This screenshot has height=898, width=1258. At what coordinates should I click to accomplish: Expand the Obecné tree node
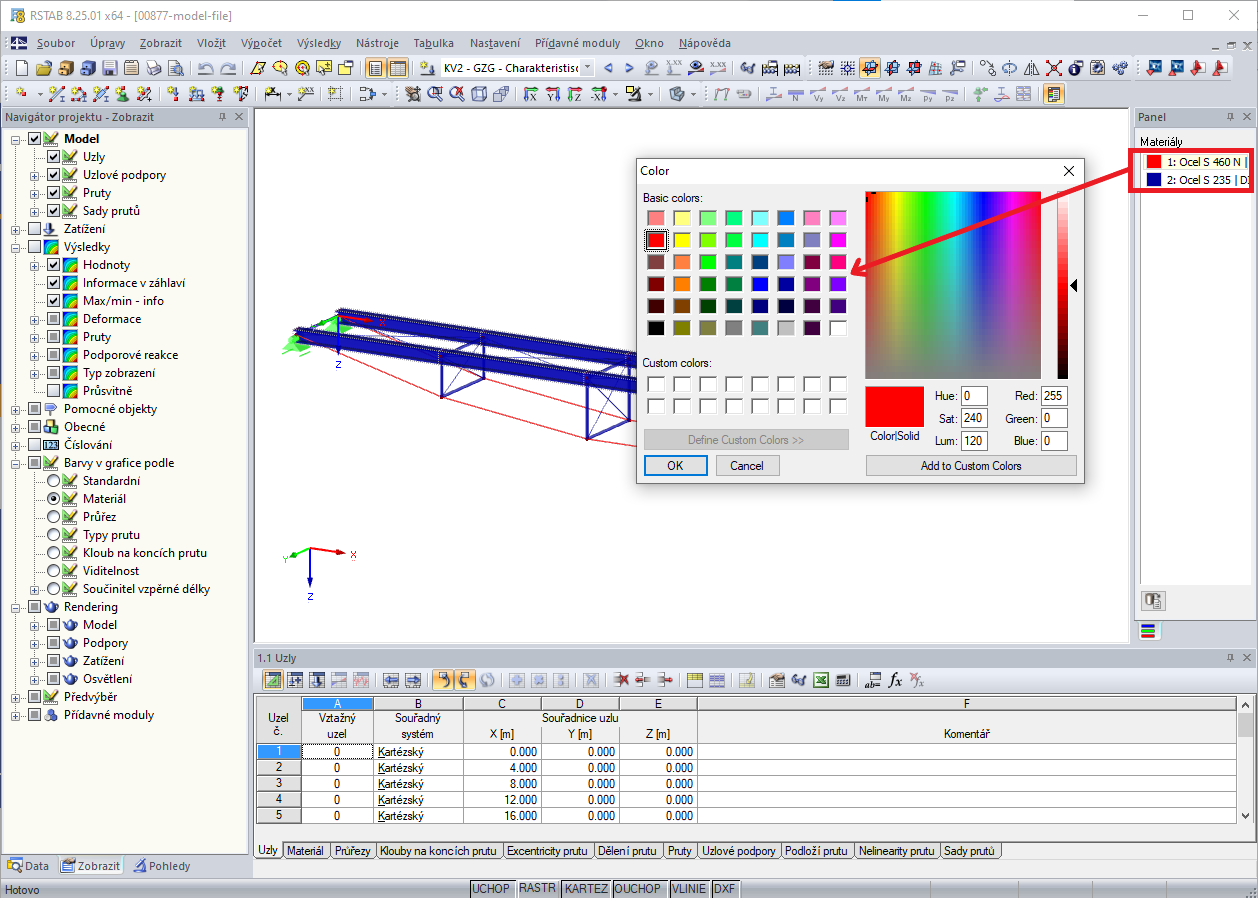pos(16,427)
